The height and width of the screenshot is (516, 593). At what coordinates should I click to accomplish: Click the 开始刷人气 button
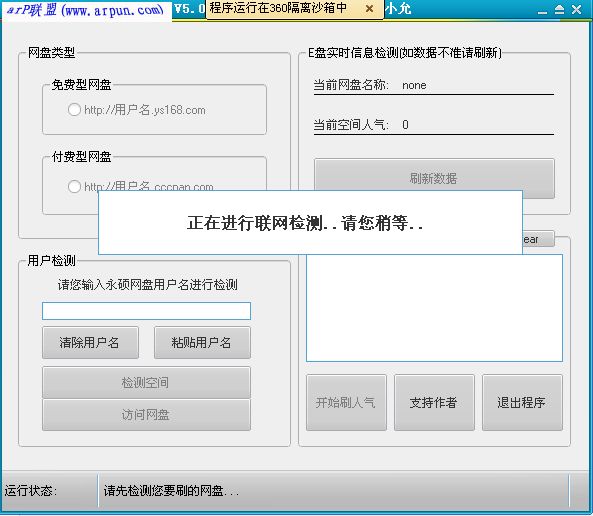[x=346, y=403]
